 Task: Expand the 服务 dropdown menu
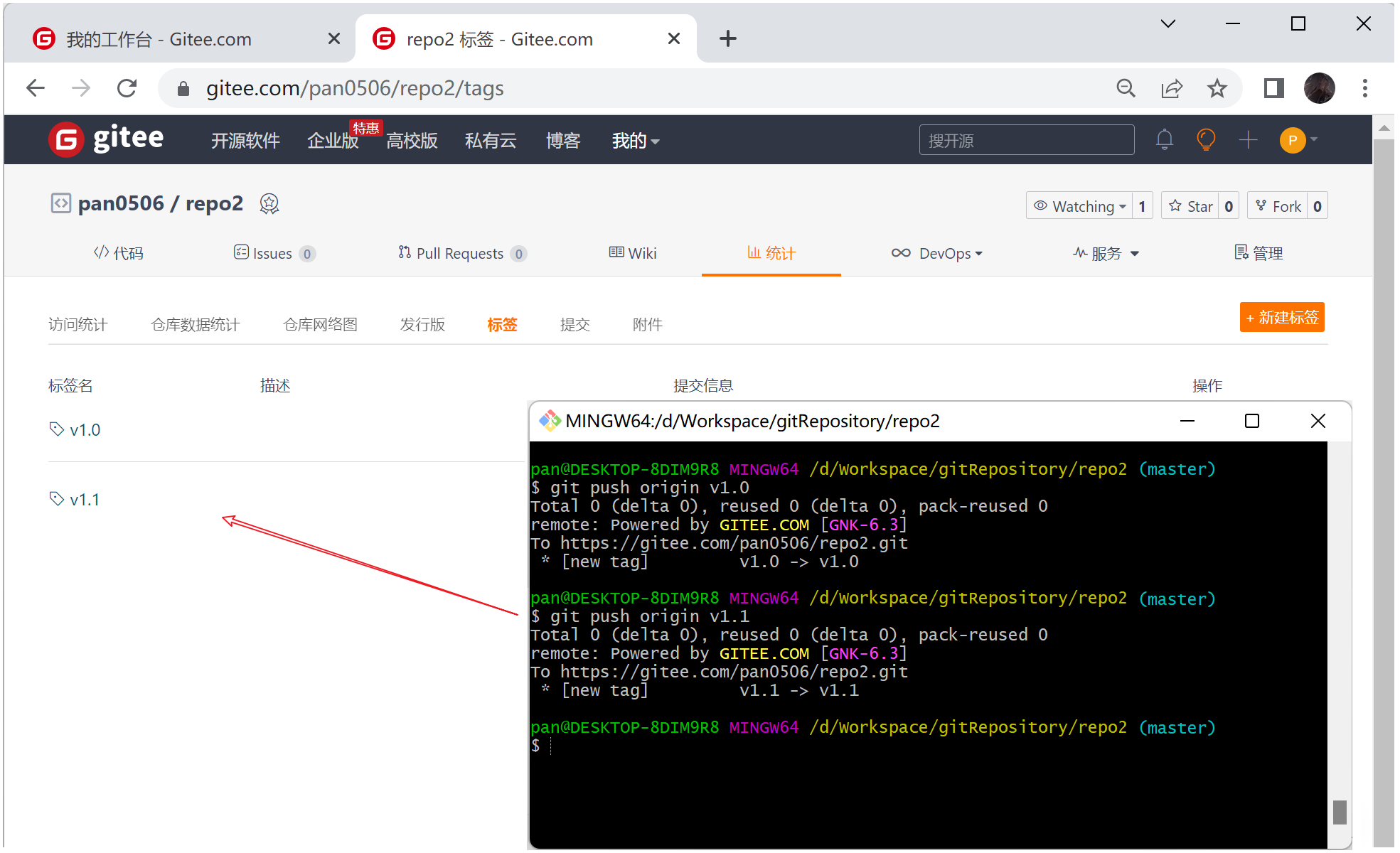coord(1106,253)
